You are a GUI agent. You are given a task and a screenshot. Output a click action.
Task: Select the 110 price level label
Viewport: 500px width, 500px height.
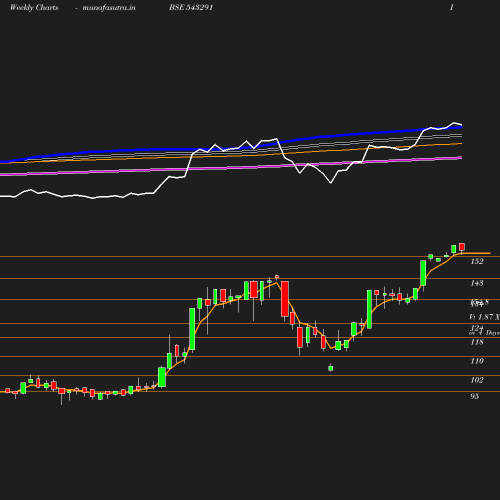pyautogui.click(x=477, y=361)
